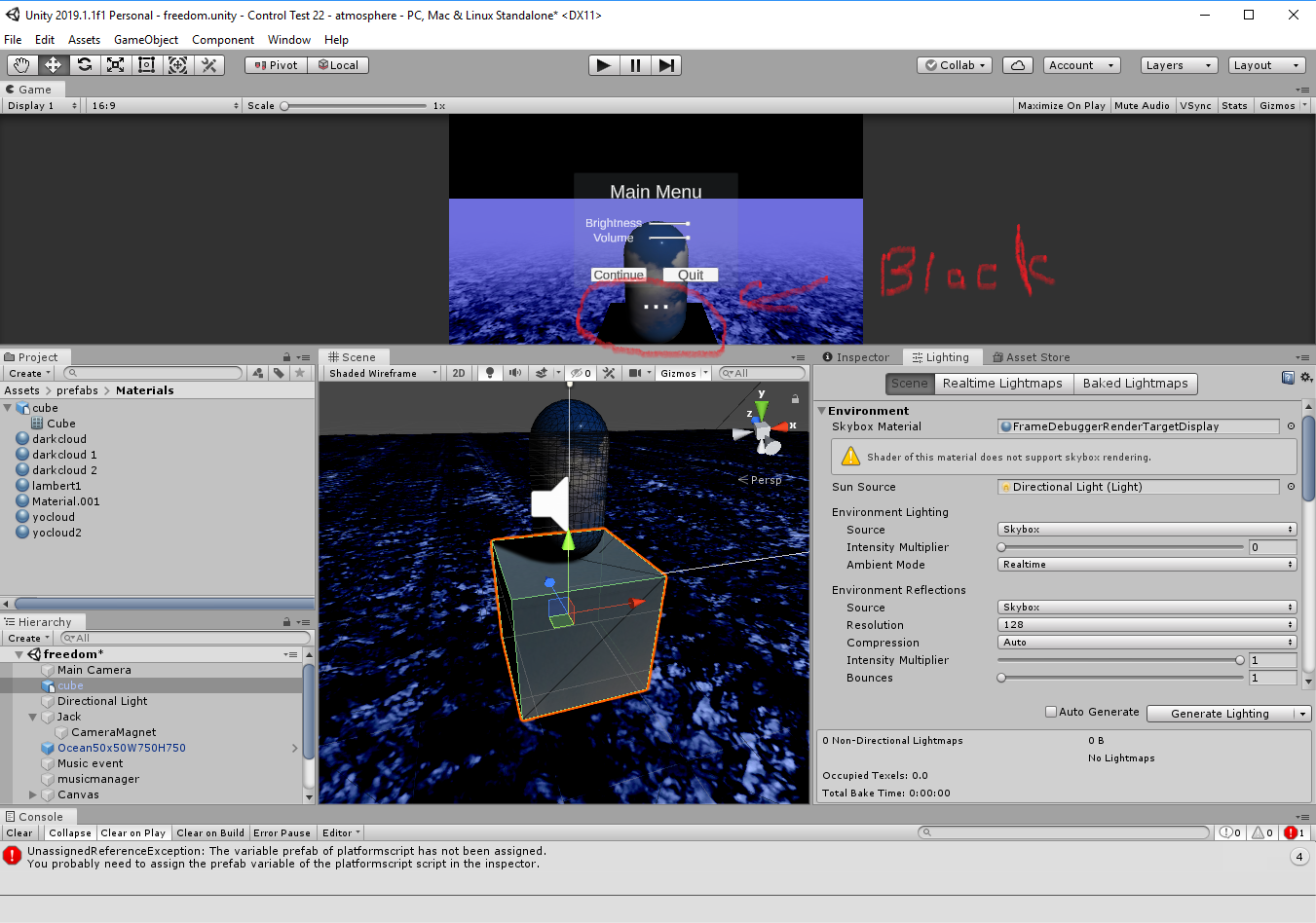Toggle scene view orientation lock icon
The image size is (1316, 923).
click(795, 399)
